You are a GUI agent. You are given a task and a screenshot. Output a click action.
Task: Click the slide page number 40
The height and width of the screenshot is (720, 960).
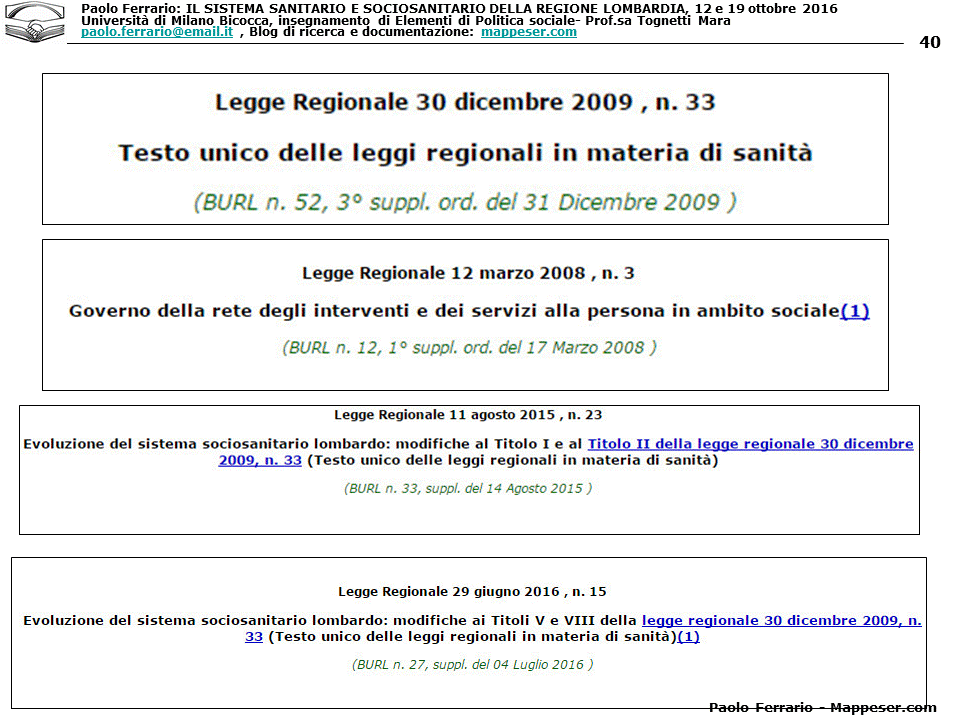tap(929, 42)
